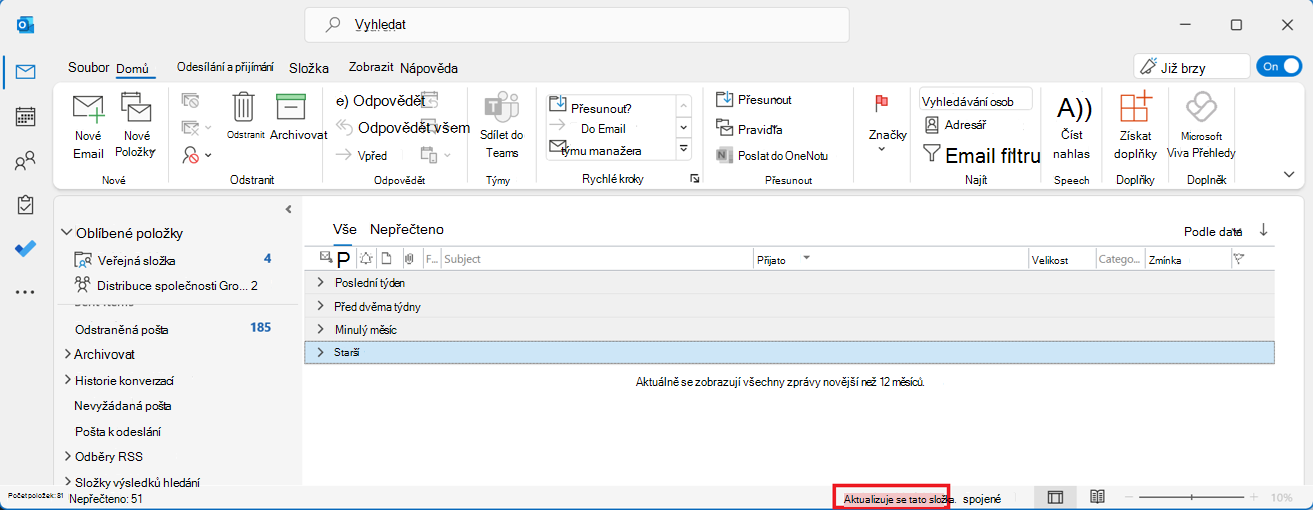
Task: Open the Složka ribbon tab
Action: 309,68
